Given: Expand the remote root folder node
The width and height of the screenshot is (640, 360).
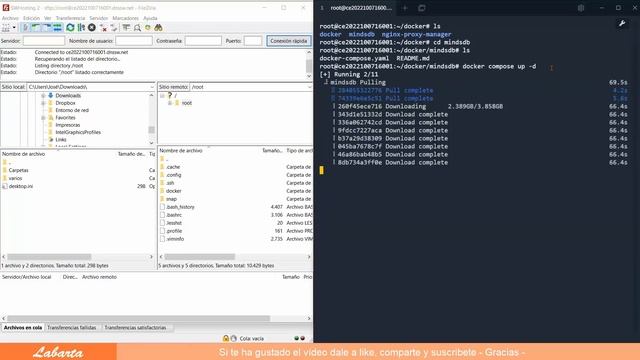Looking at the screenshot, I should click(x=170, y=103).
